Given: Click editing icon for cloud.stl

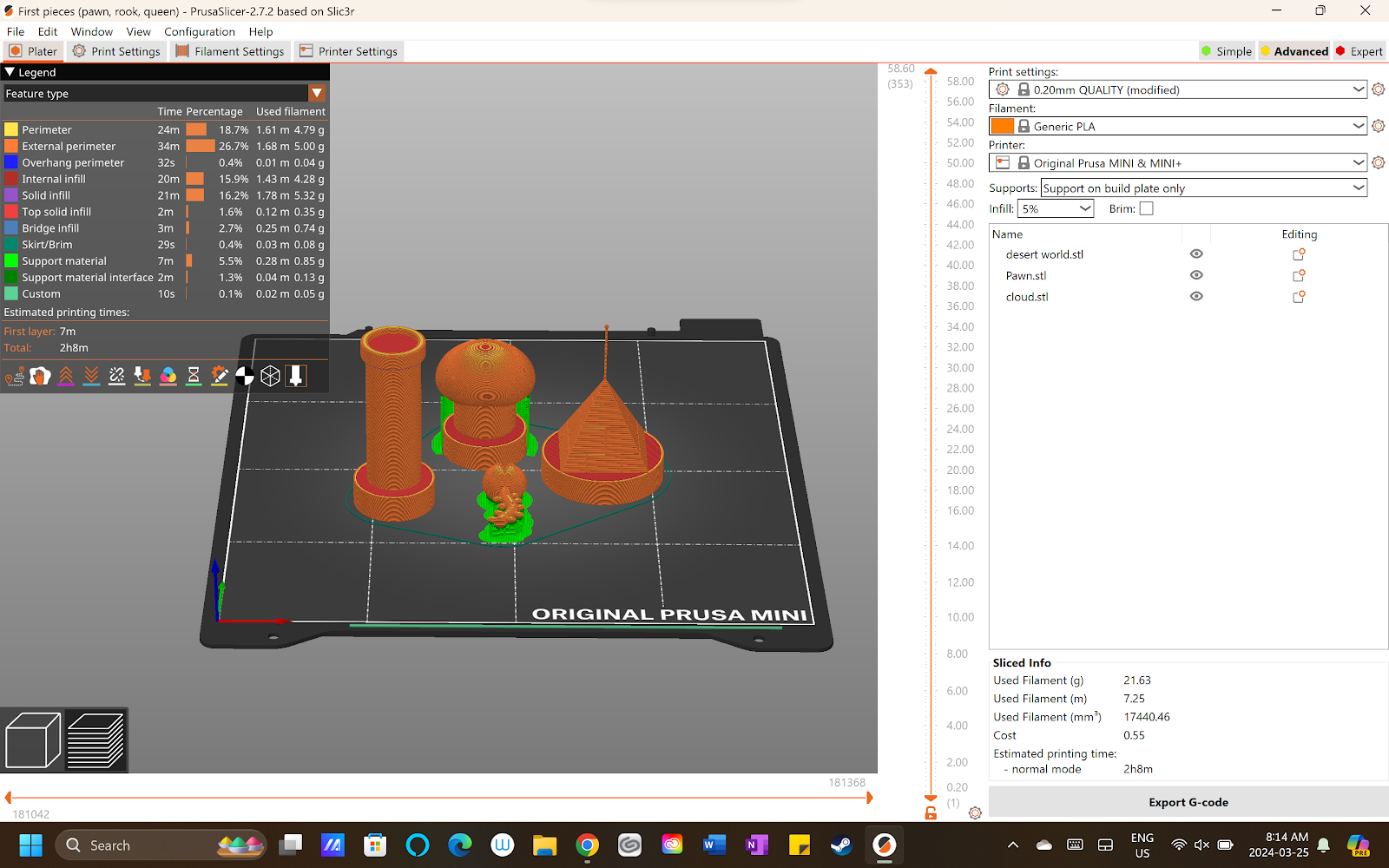Looking at the screenshot, I should (x=1299, y=296).
